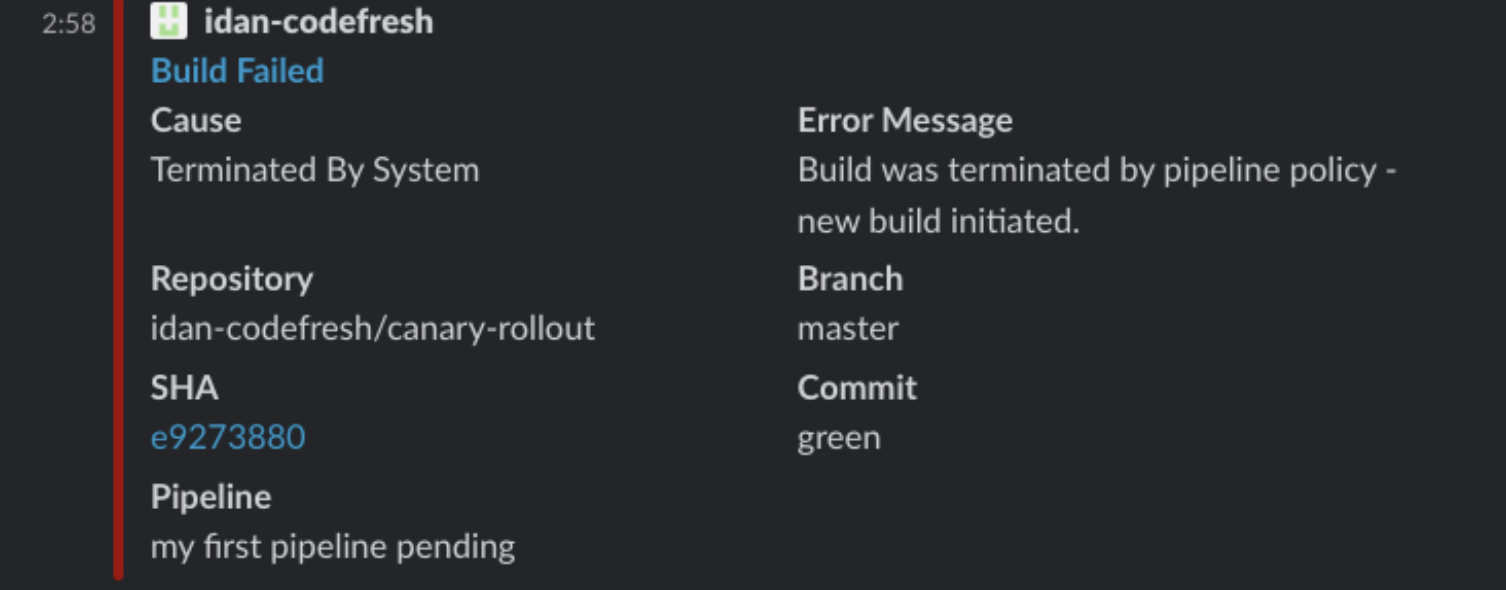Click the 'new build initiated.' text line
The width and height of the screenshot is (1506, 590).
coord(938,221)
